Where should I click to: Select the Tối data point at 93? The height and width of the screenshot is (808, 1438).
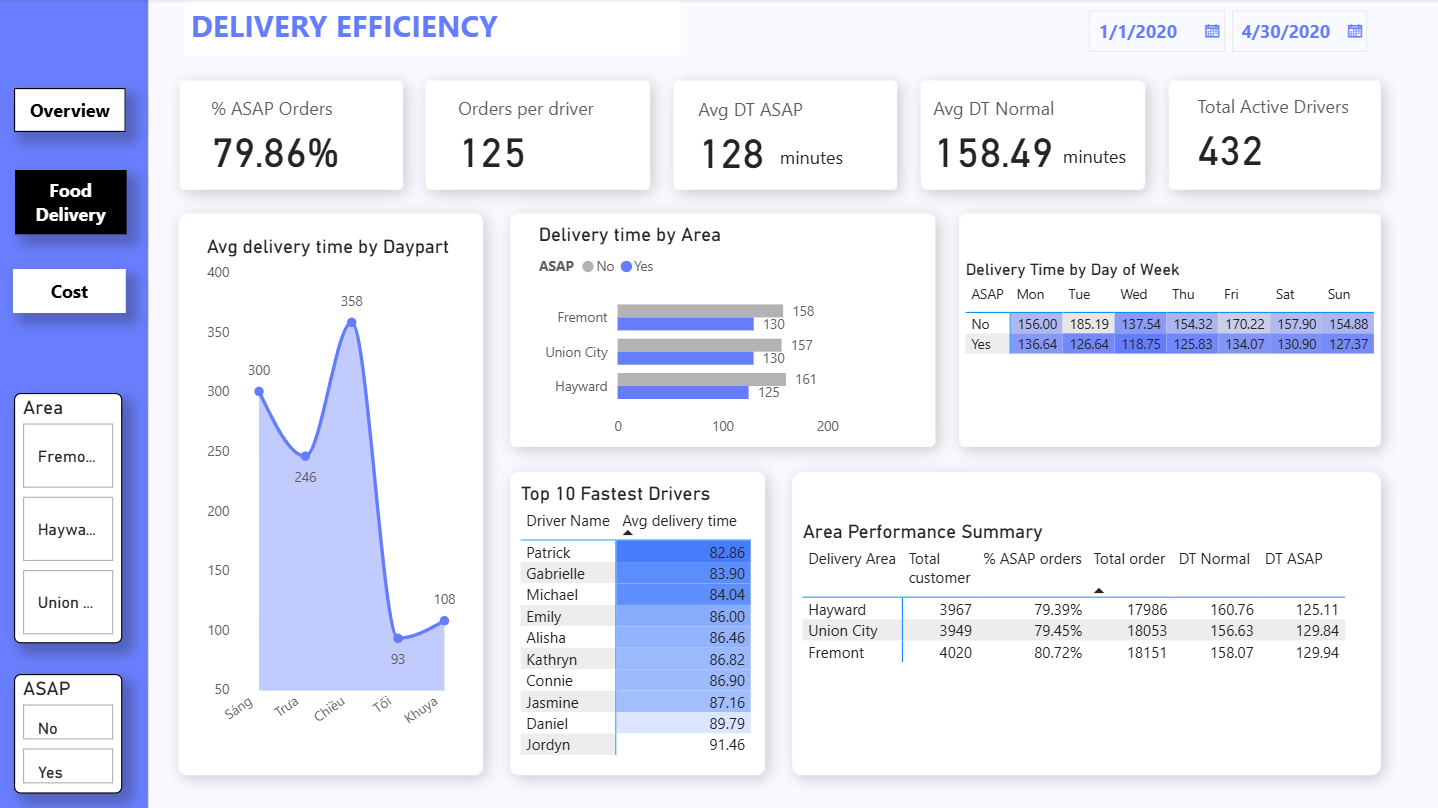tap(398, 638)
